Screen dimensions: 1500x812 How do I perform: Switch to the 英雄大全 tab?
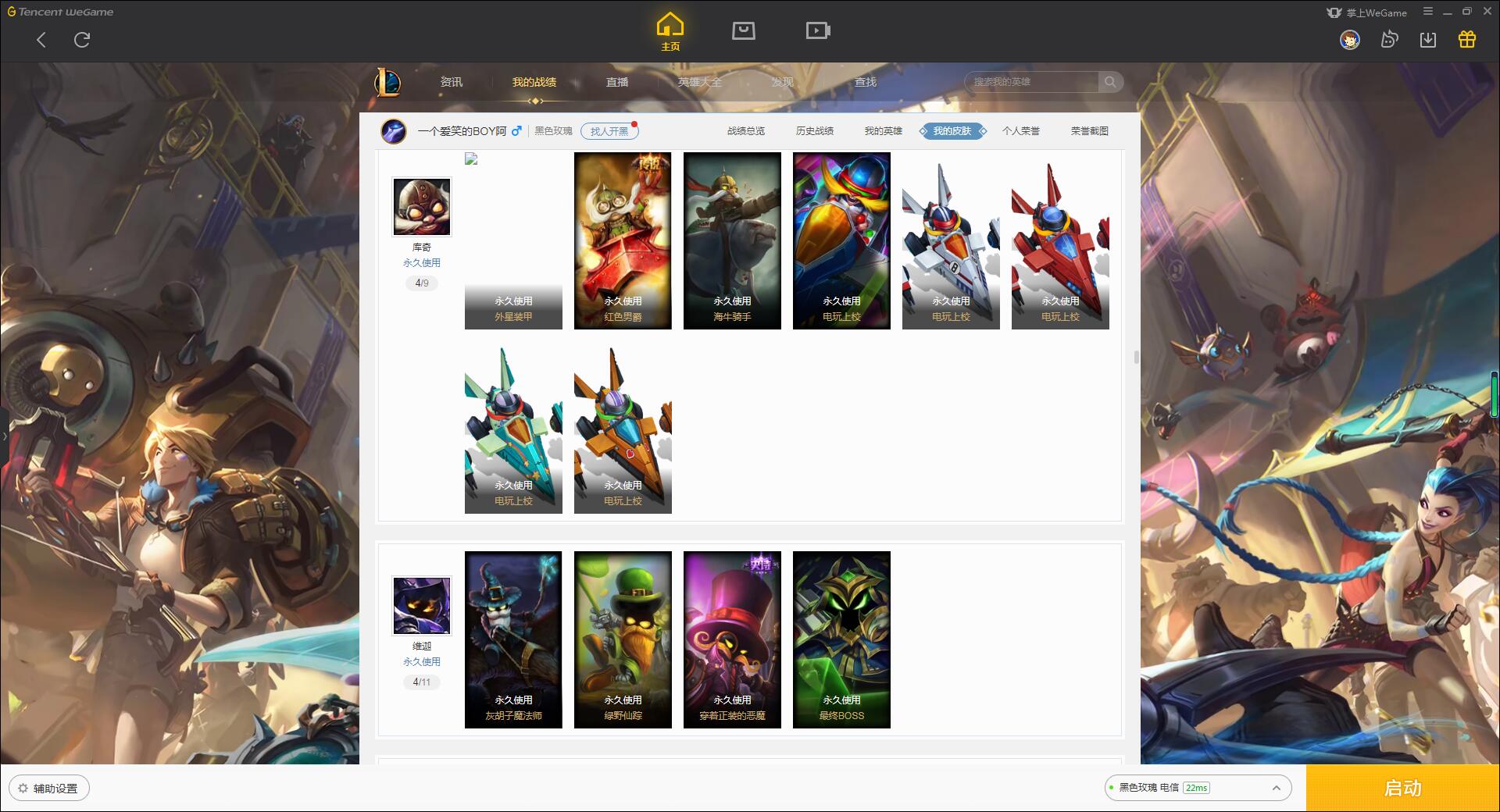[x=700, y=82]
